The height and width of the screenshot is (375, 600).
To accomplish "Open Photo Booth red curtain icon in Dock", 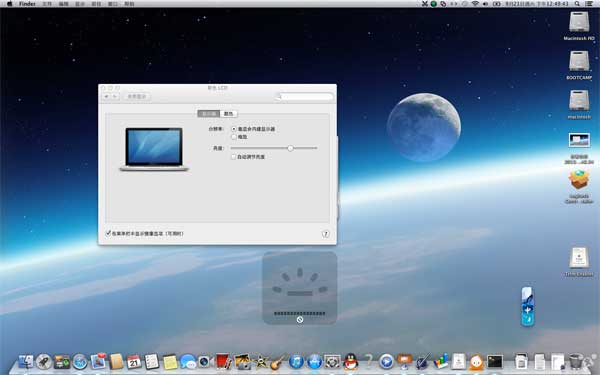I will (x=223, y=361).
